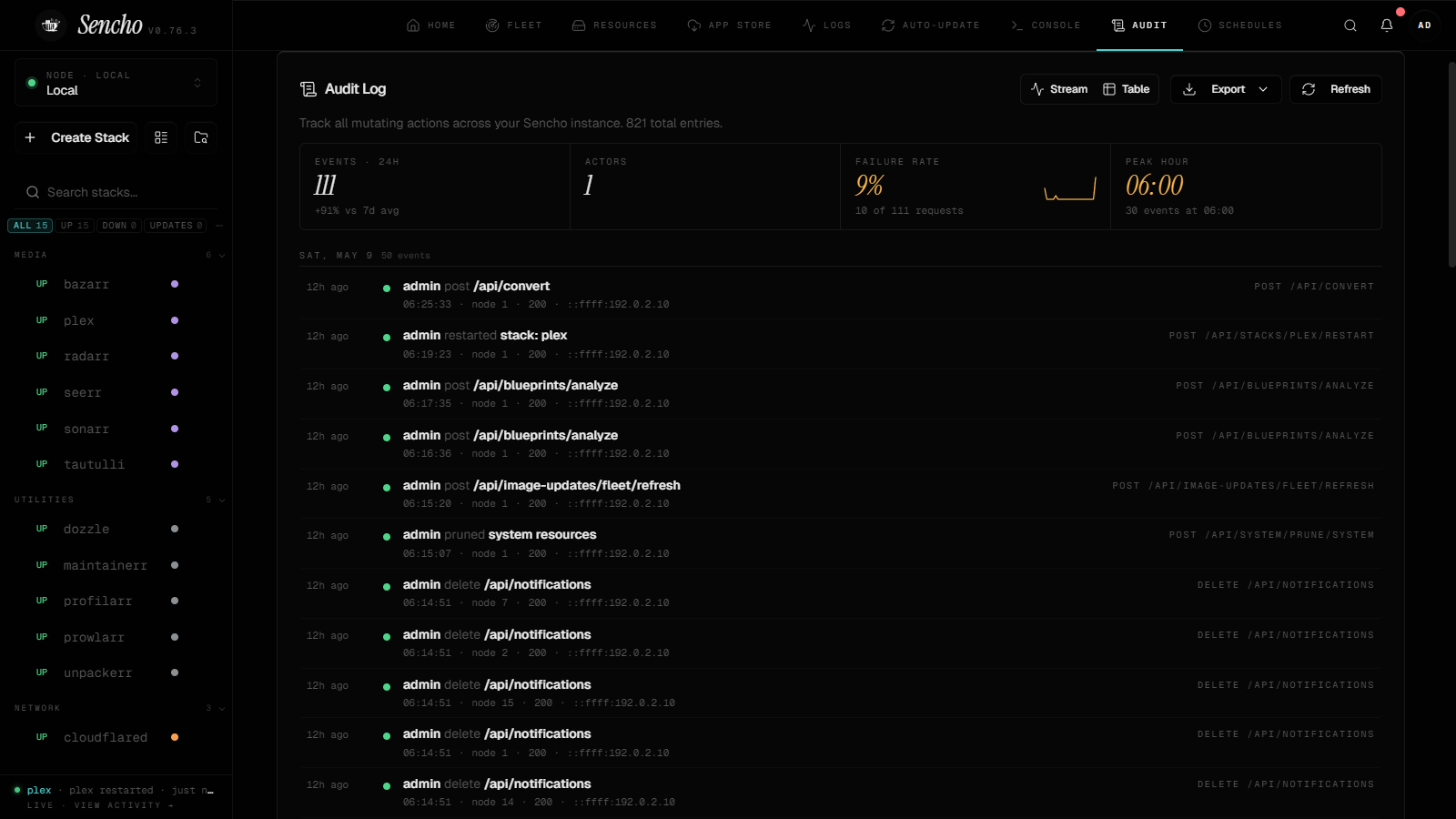Switch to Stream view
This screenshot has width=1456, height=819.
pos(1059,89)
